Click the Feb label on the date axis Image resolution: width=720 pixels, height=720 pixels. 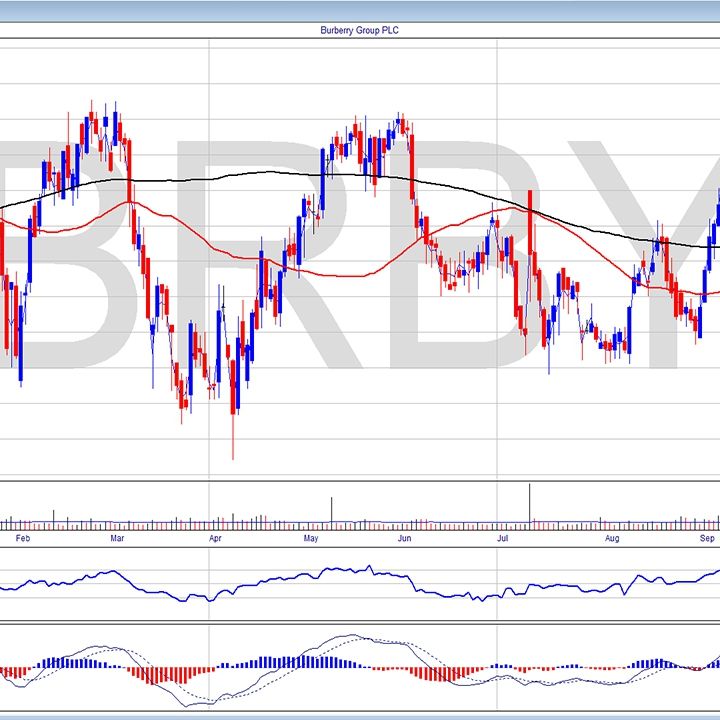(x=23, y=539)
